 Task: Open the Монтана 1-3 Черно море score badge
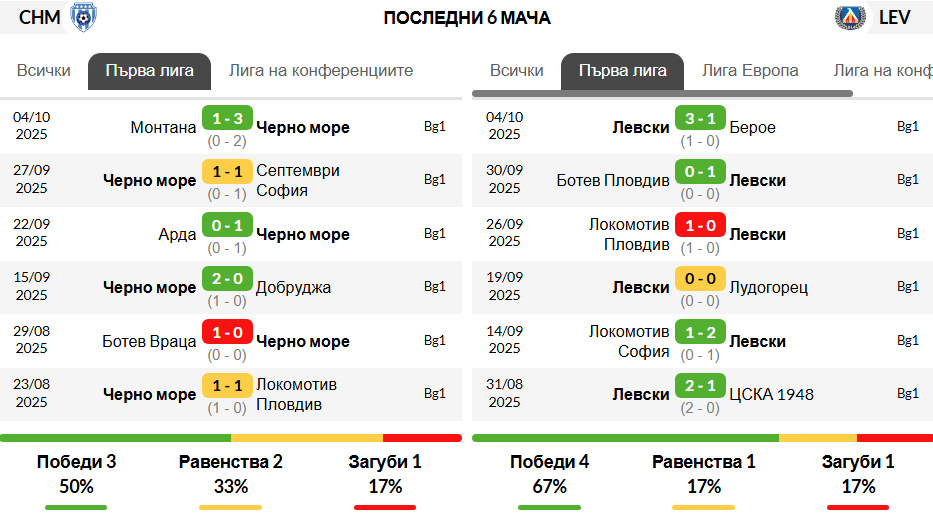227,118
